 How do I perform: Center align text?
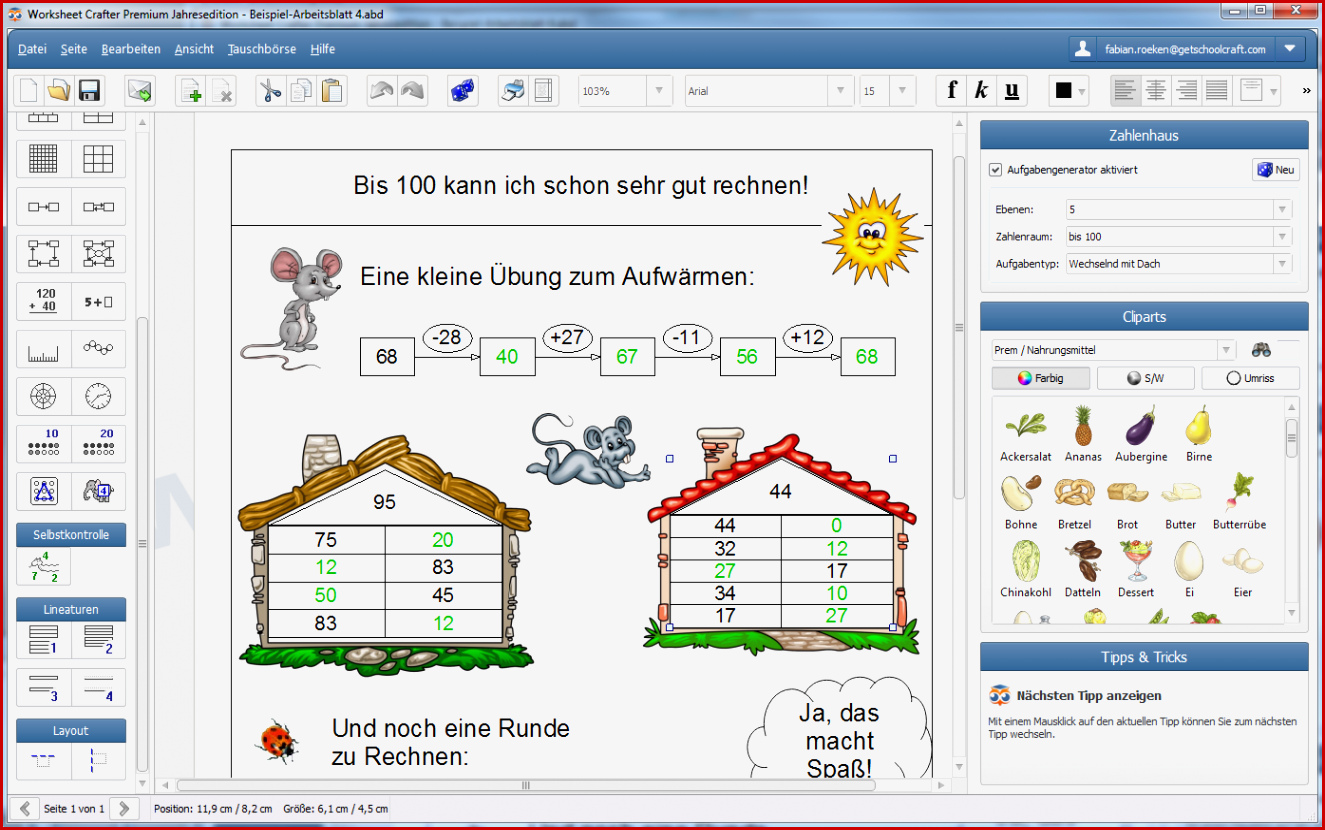[1156, 91]
